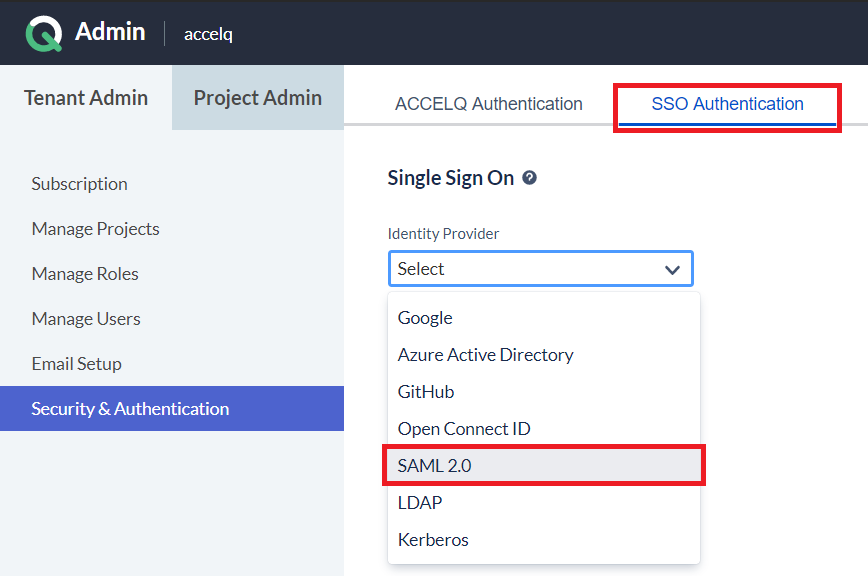
Task: Click the ACCELQ green Q logo
Action: [44, 33]
